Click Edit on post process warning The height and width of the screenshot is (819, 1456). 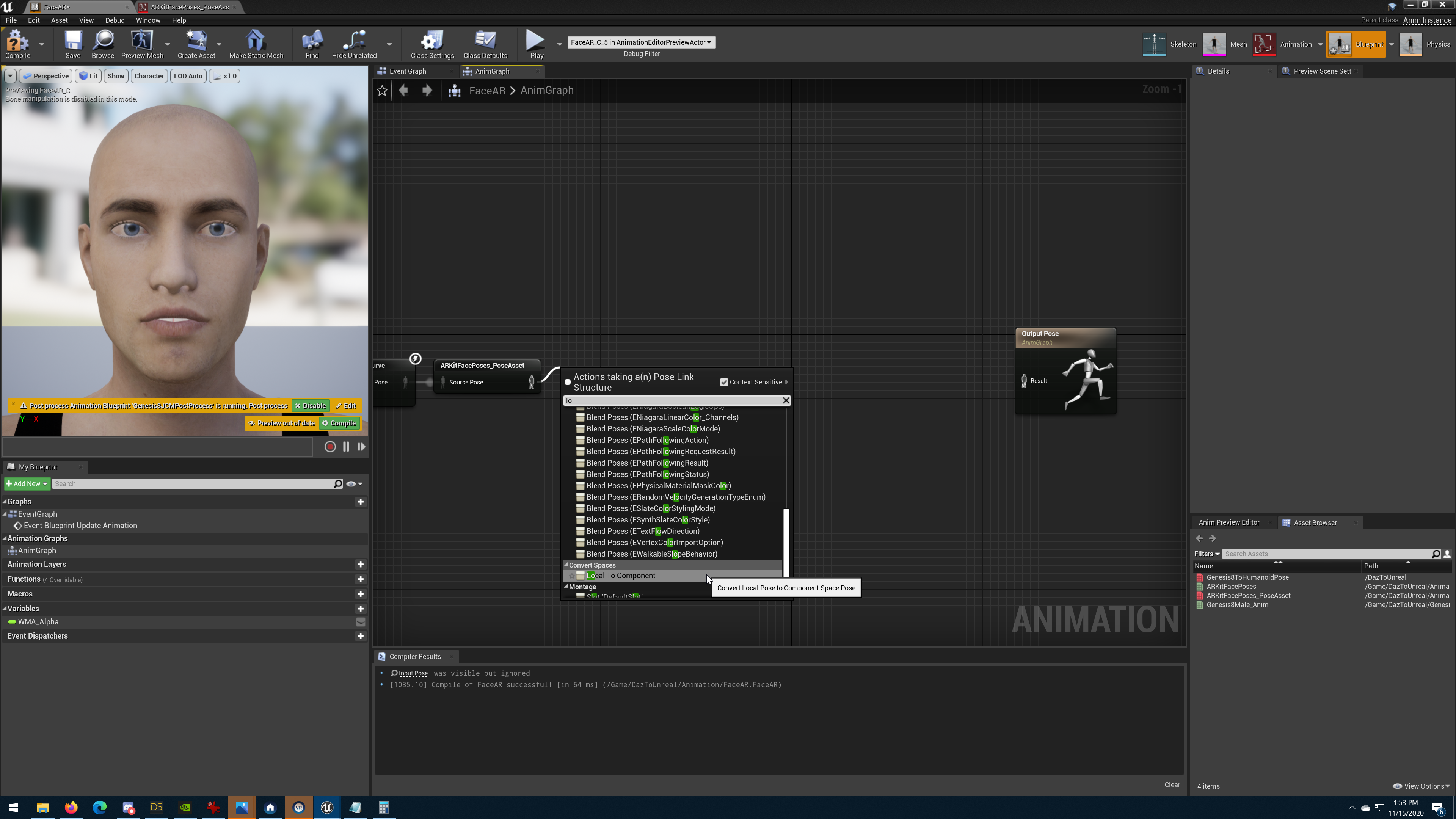coord(346,406)
